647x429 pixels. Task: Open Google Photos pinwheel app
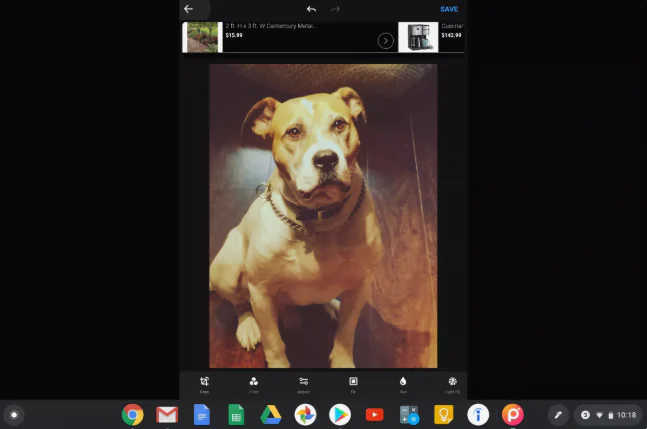[x=305, y=415]
